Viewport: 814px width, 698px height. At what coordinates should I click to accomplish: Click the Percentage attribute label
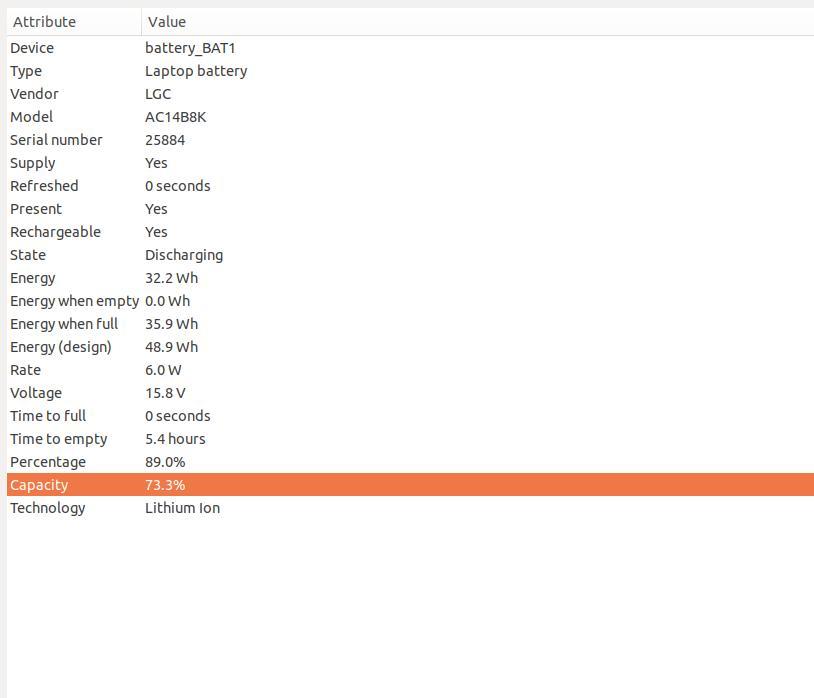48,462
